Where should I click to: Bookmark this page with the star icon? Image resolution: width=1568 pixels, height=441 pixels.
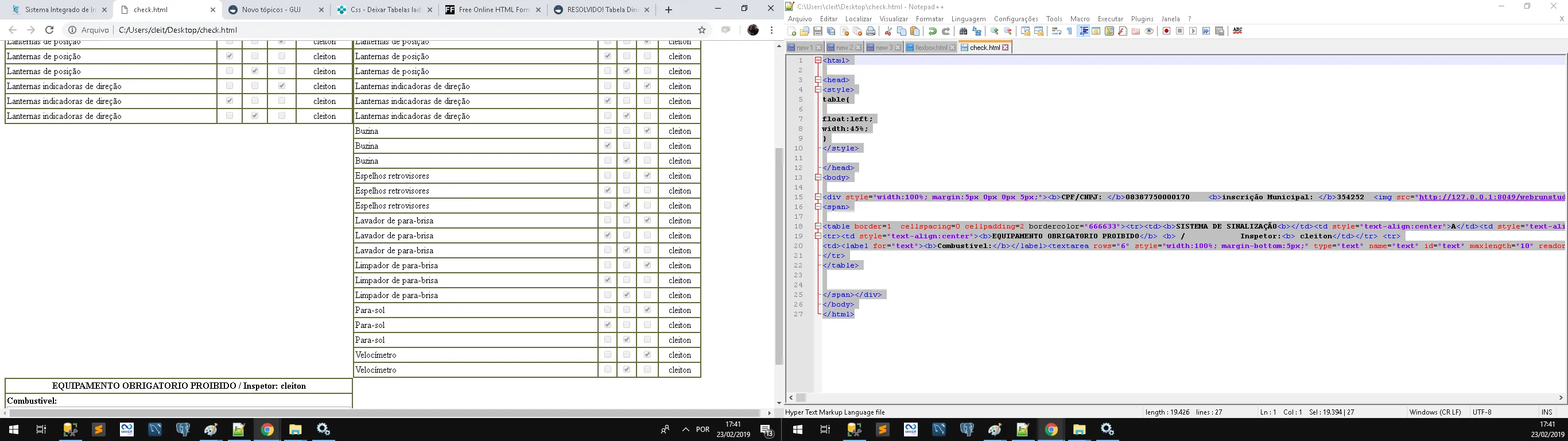click(702, 30)
